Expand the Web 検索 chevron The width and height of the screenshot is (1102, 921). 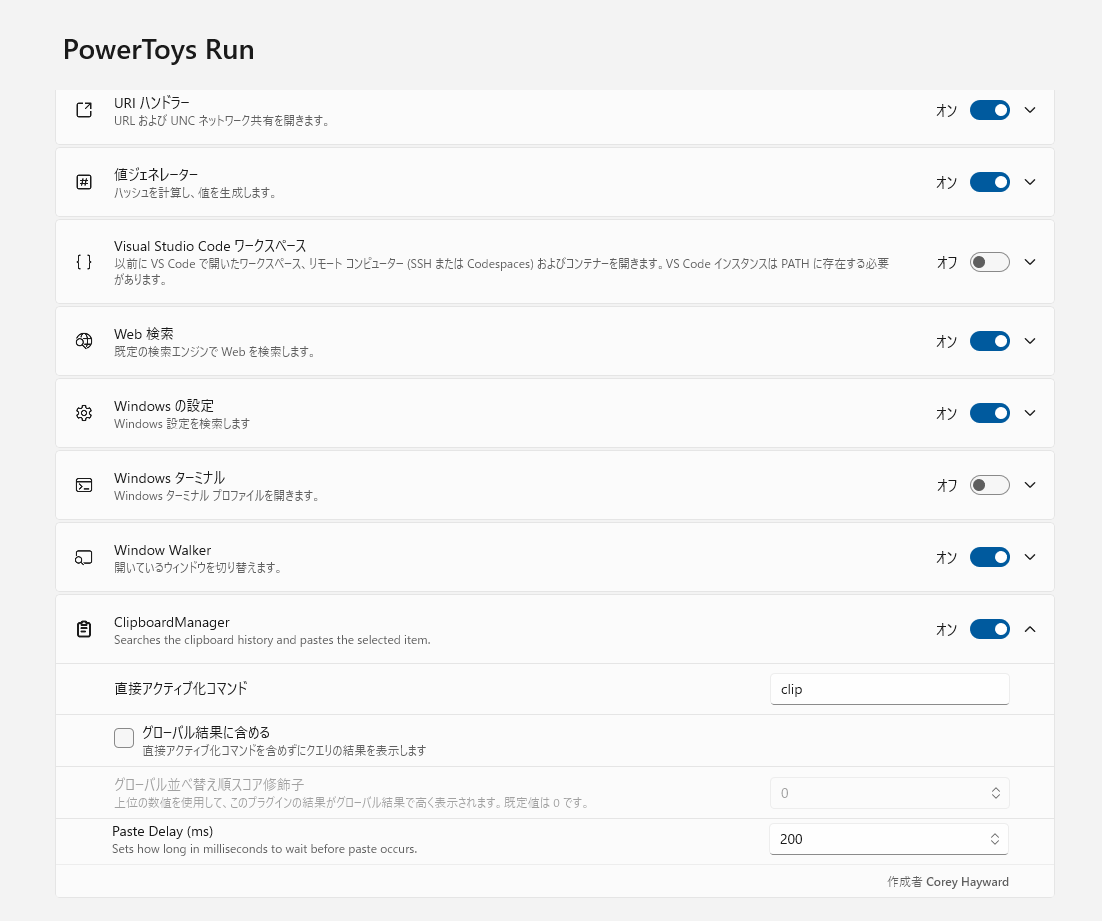(1030, 341)
